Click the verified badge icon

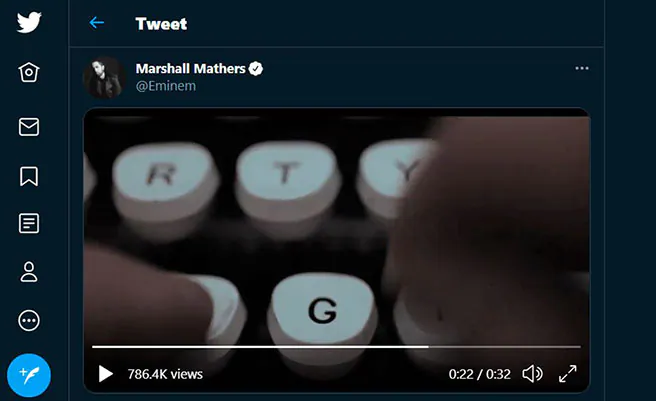pos(256,68)
